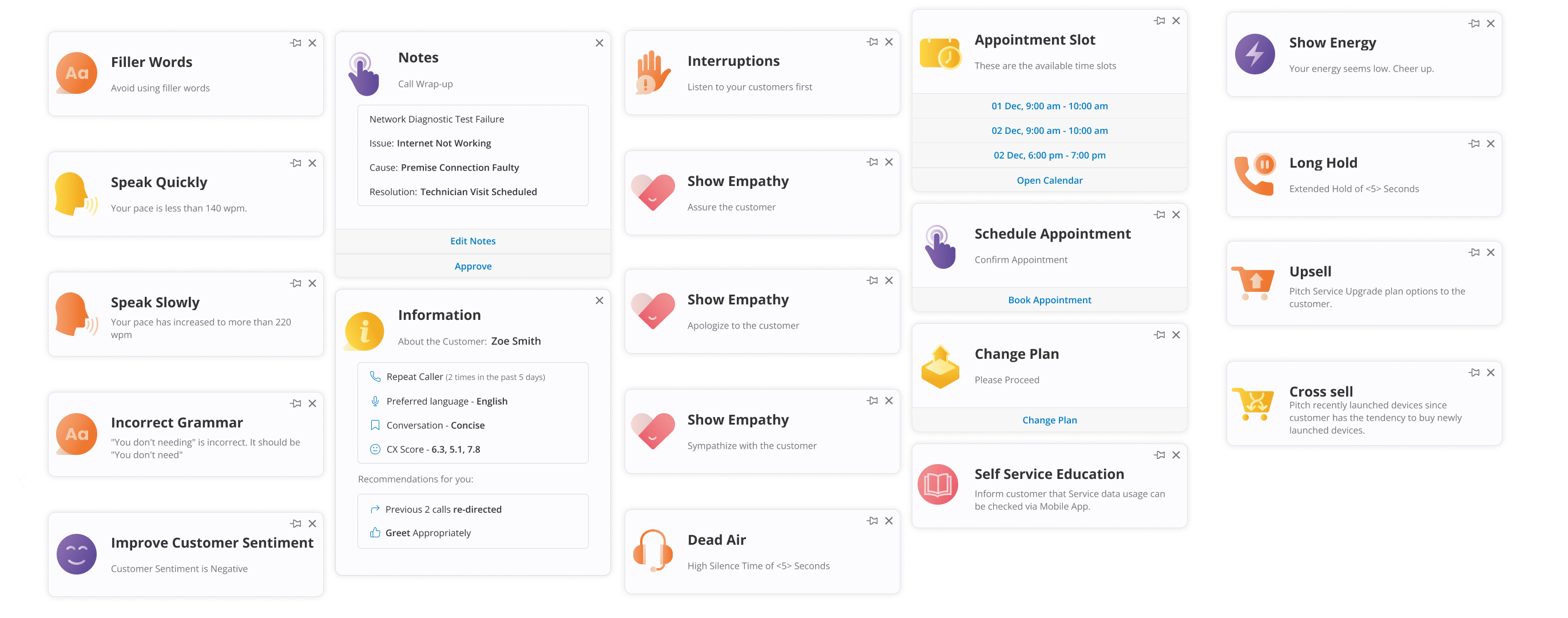Image resolution: width=1568 pixels, height=618 pixels.
Task: Click the Self Service Education book icon
Action: pos(938,485)
